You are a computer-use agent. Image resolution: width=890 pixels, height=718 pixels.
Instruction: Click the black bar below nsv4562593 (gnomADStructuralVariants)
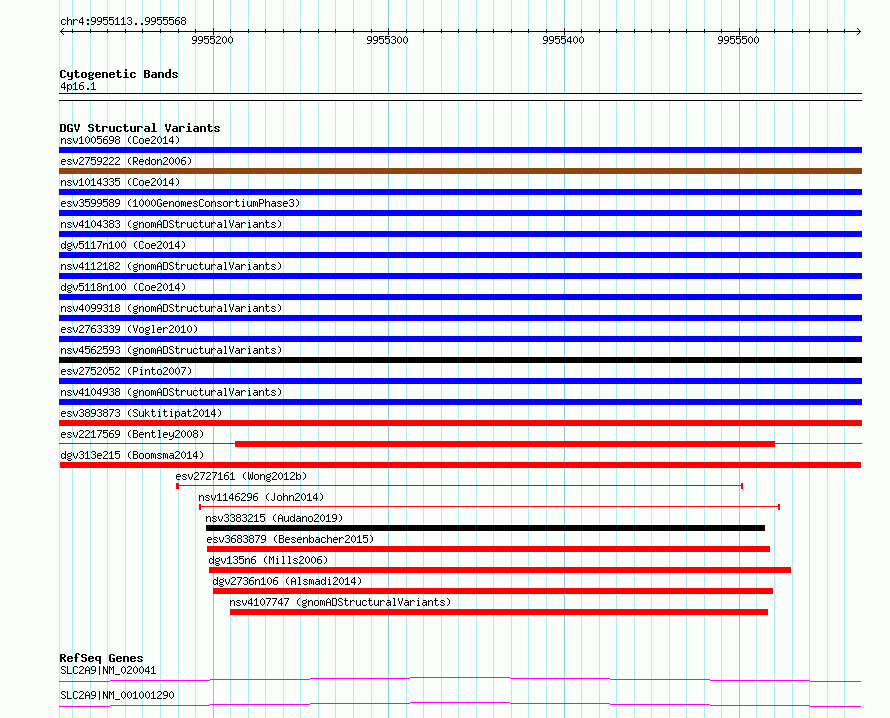click(x=460, y=360)
